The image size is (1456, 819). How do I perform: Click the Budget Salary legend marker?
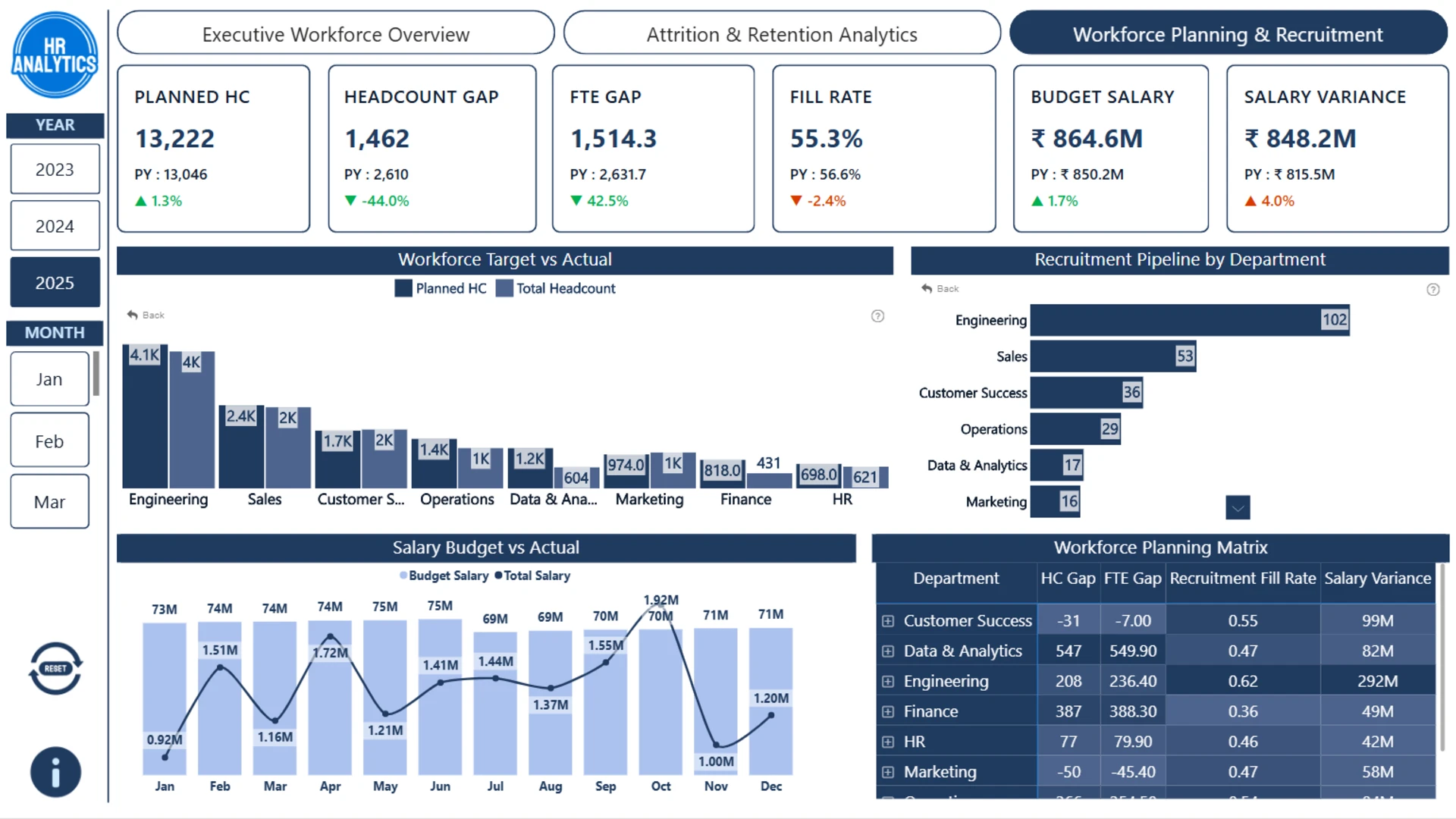click(403, 576)
